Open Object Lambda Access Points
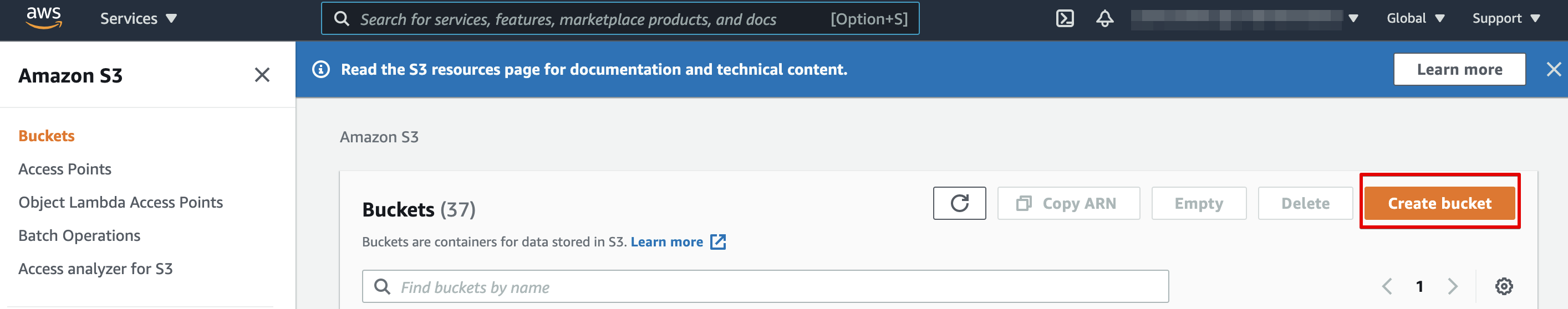Image resolution: width=1568 pixels, height=309 pixels. (120, 202)
